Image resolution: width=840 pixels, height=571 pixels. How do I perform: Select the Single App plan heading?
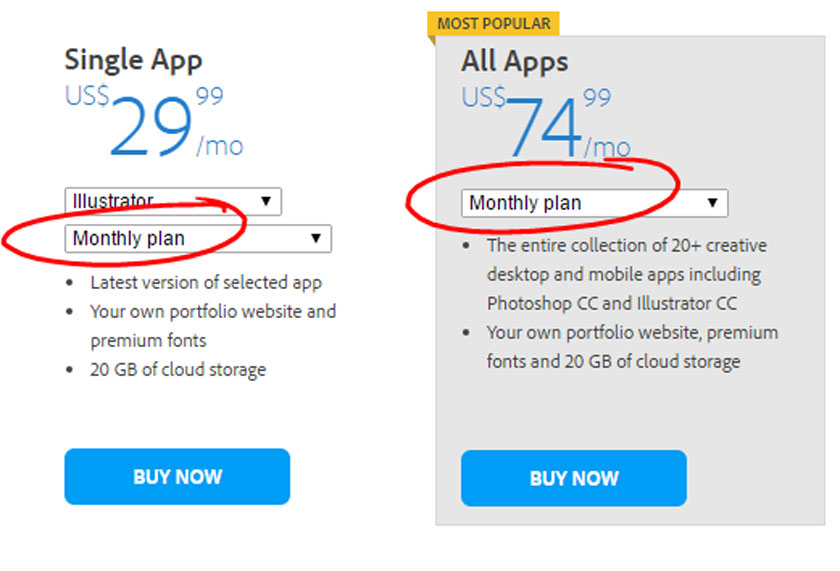(x=134, y=59)
